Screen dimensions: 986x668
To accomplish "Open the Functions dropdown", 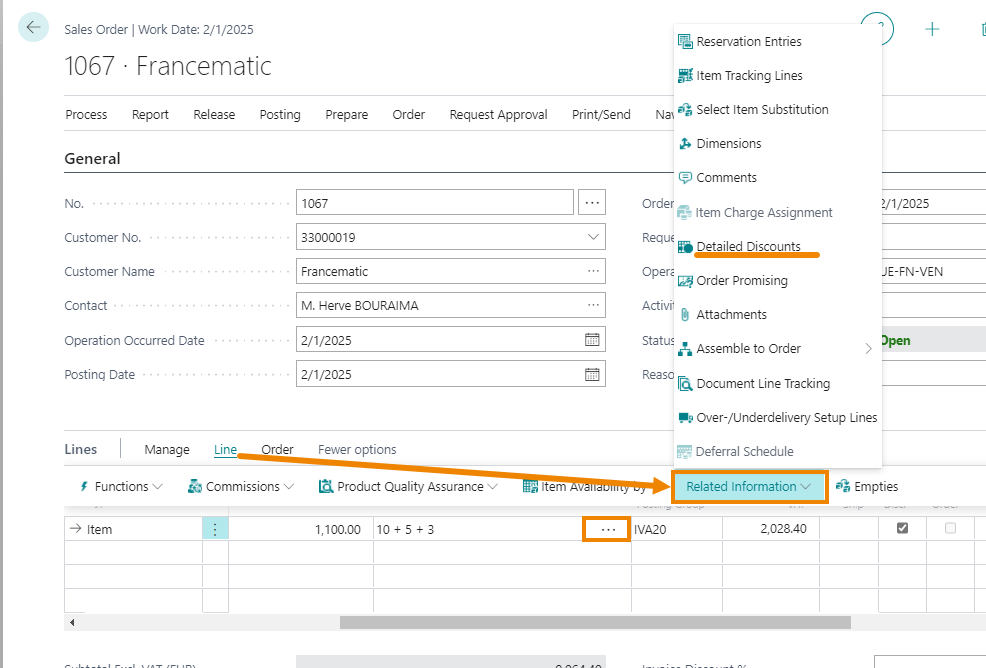I will [121, 486].
